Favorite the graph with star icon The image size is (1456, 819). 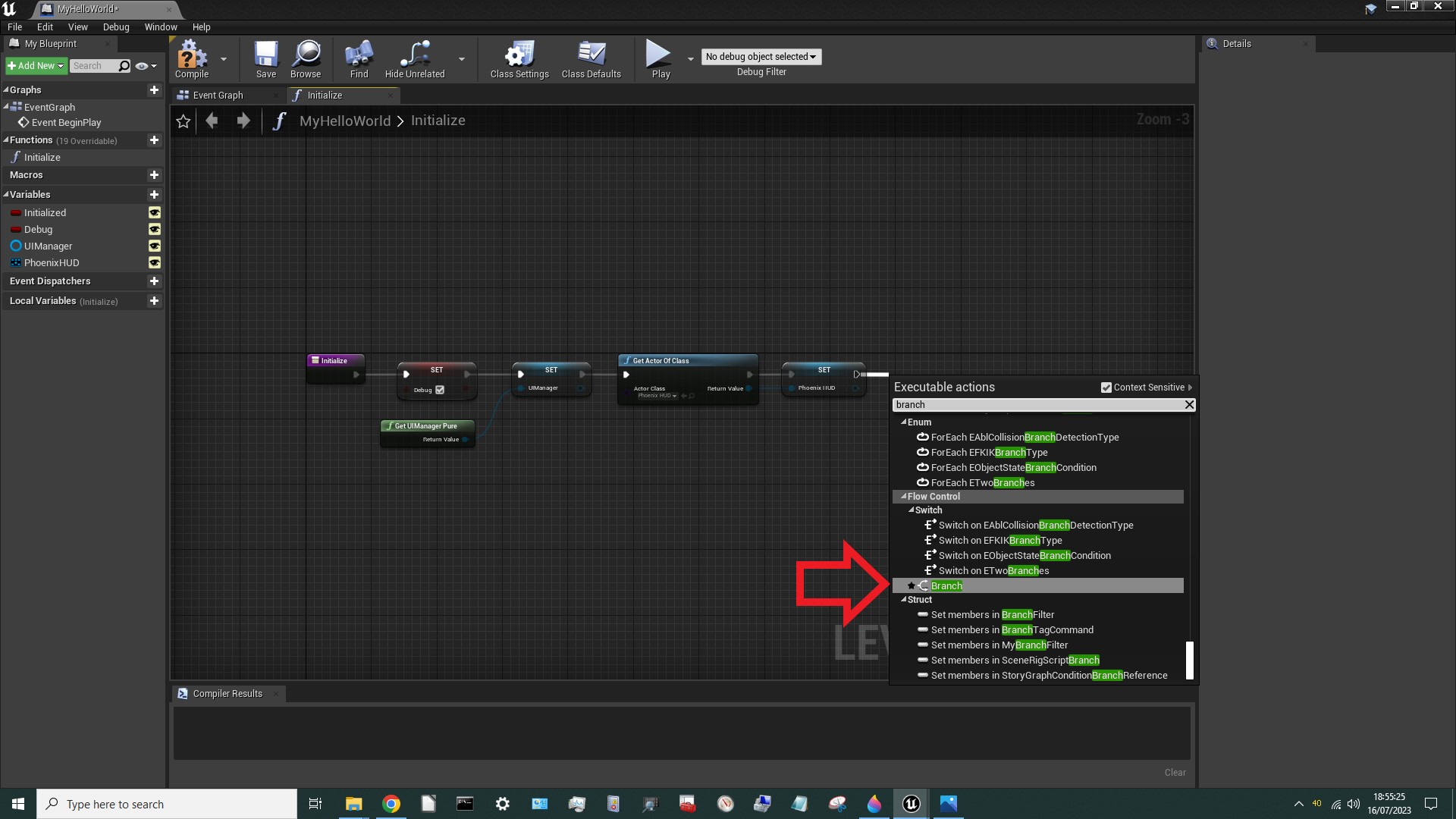pos(184,121)
